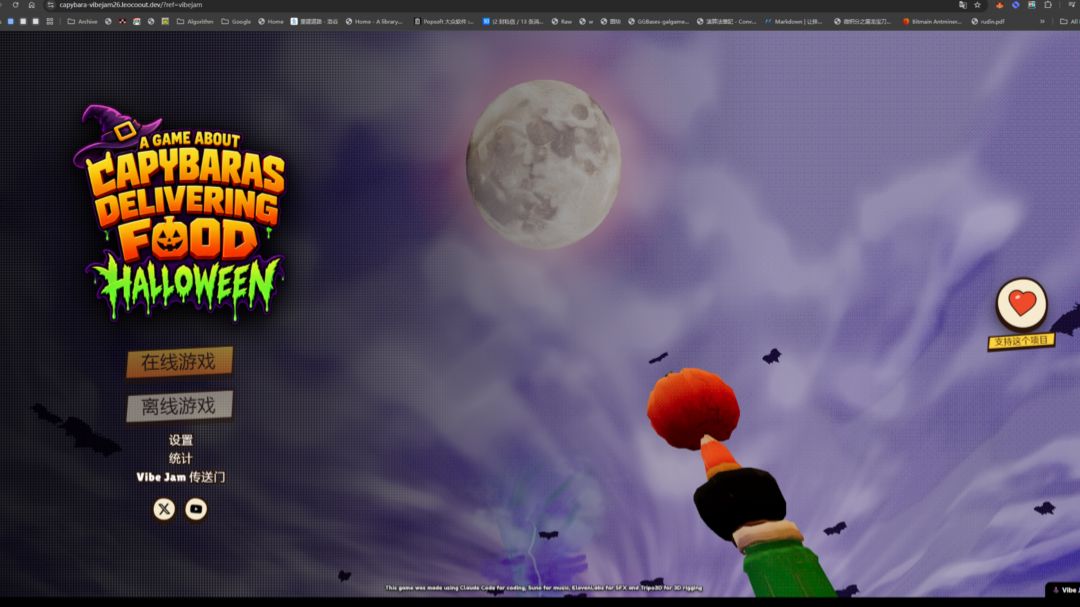
Task: Open the Home bookmark next to Google folder
Action: (271, 21)
